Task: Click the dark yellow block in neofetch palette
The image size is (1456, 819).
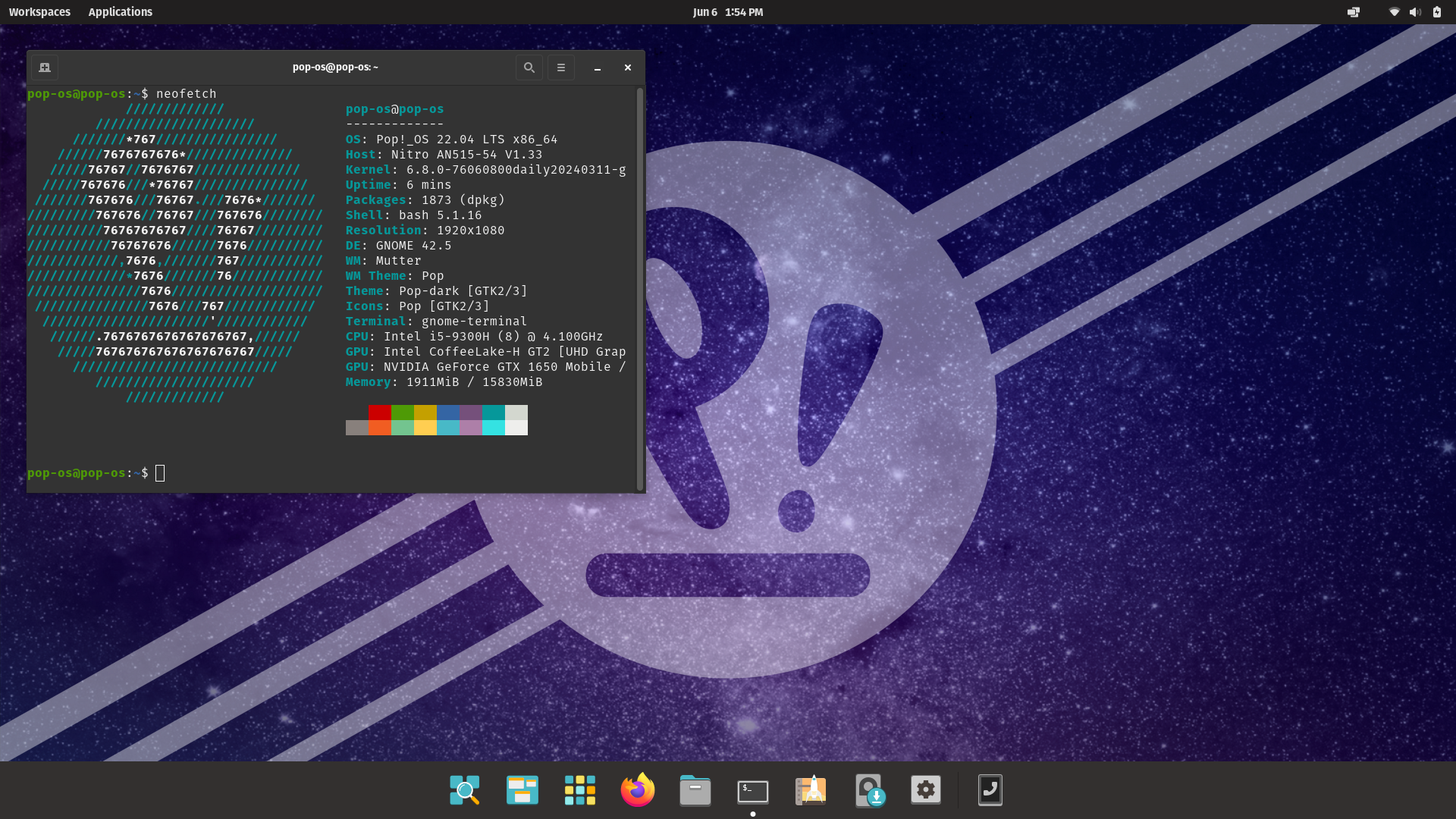Action: 425,413
